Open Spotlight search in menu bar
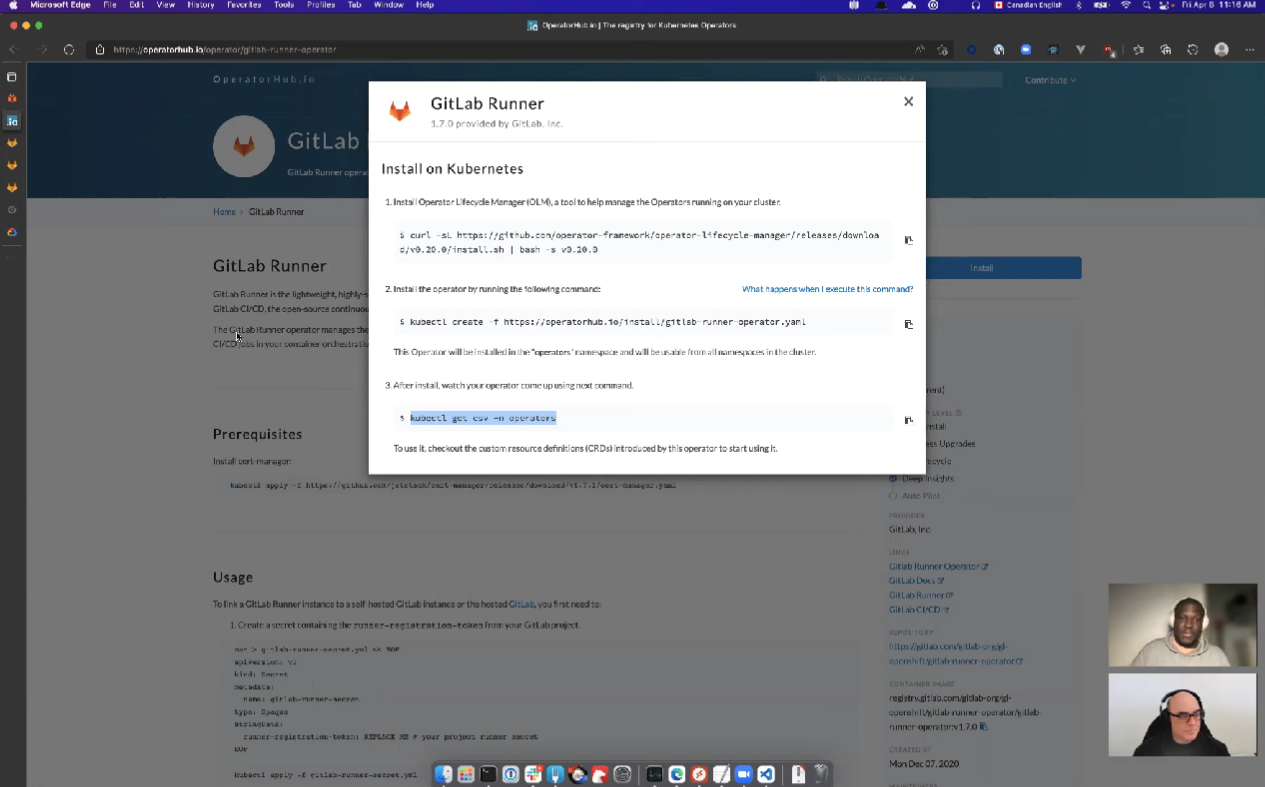 pos(1147,5)
